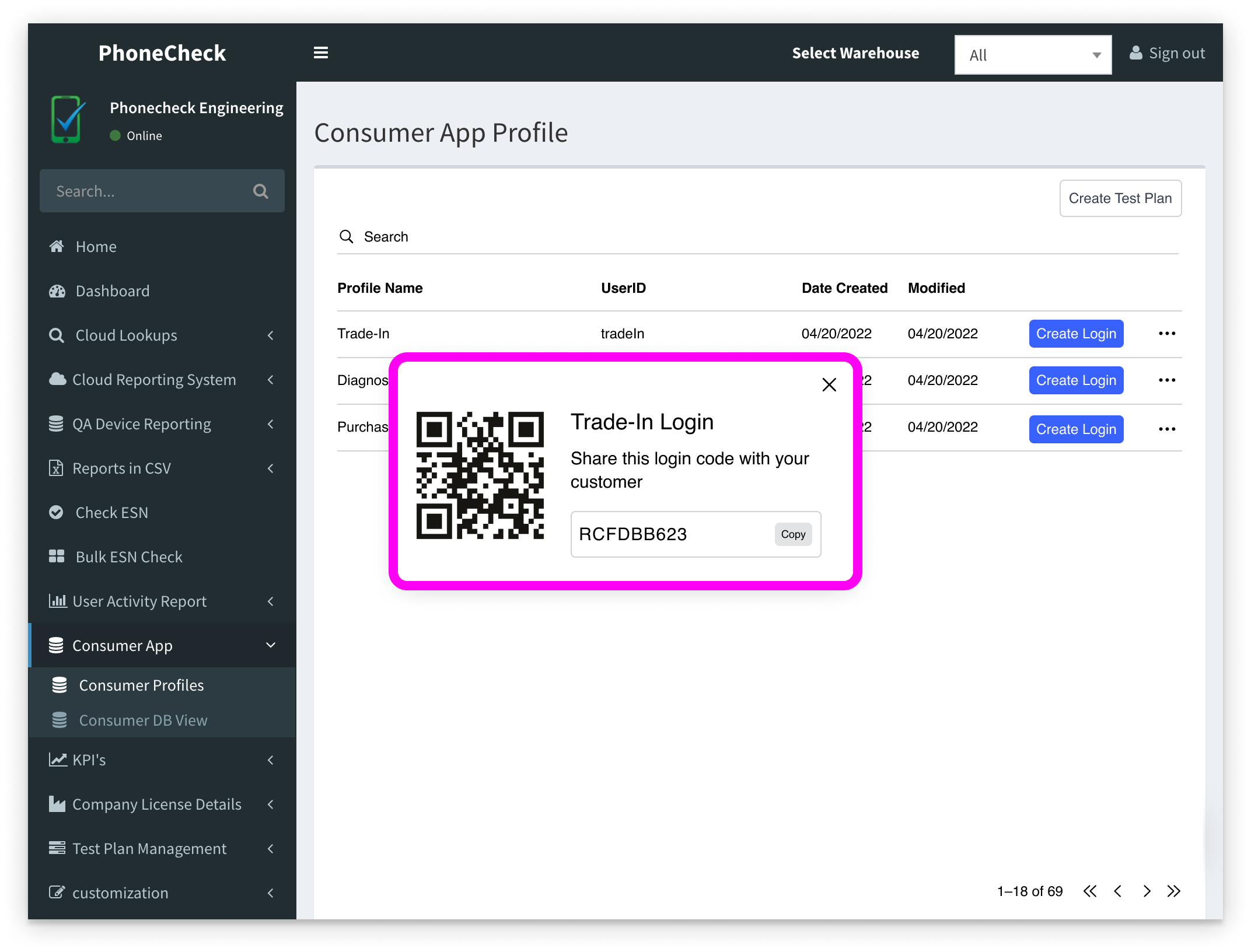The image size is (1251, 952).
Task: Click the sidebar search magnifier icon
Action: tap(261, 191)
